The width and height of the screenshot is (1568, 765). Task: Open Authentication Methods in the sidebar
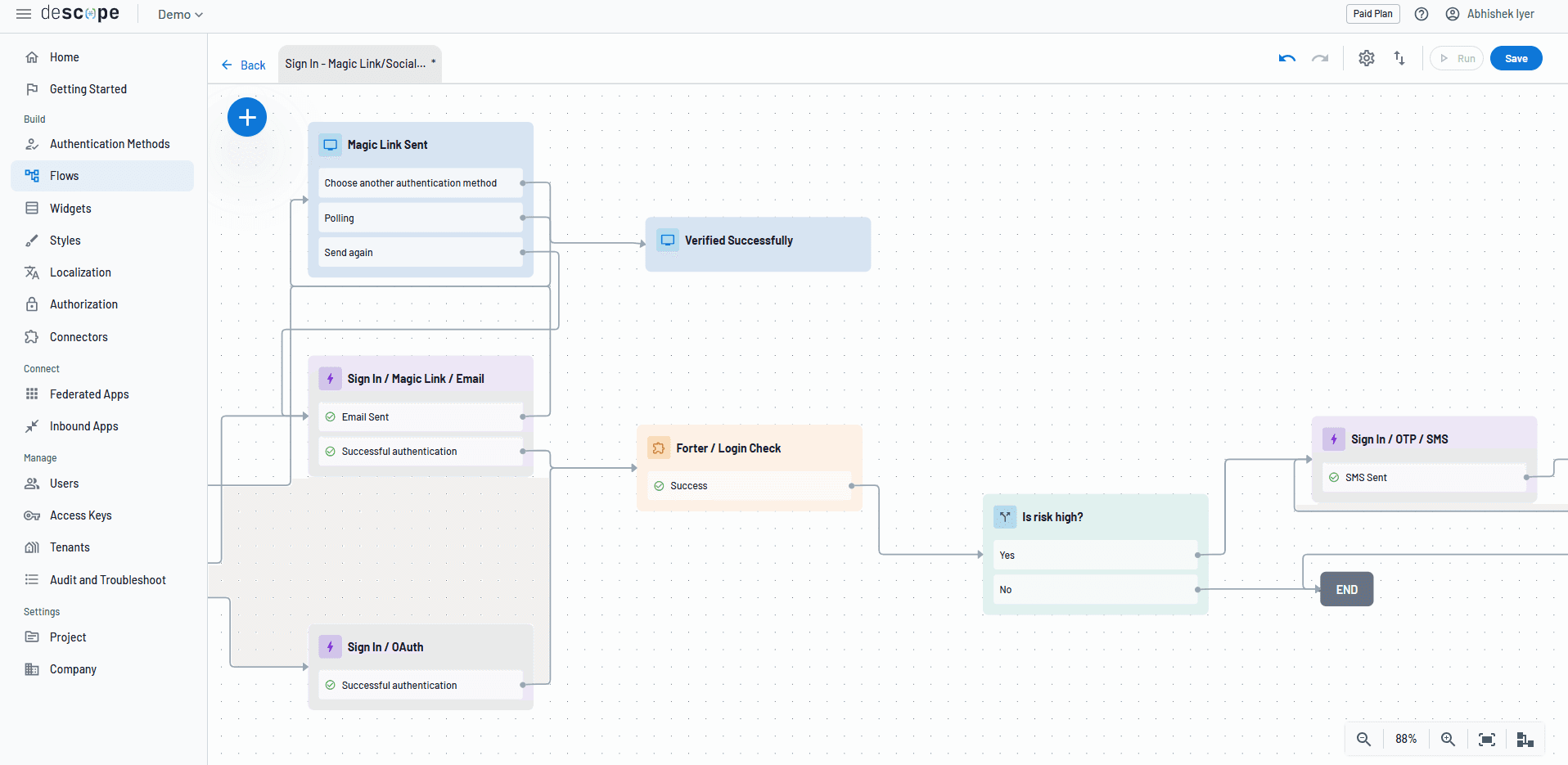[x=110, y=144]
